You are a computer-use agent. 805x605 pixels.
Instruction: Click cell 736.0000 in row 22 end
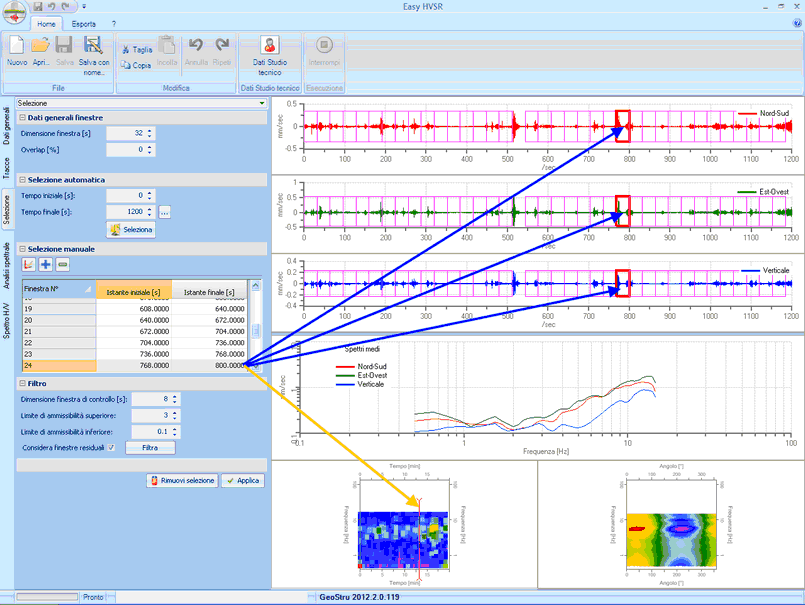(x=209, y=343)
